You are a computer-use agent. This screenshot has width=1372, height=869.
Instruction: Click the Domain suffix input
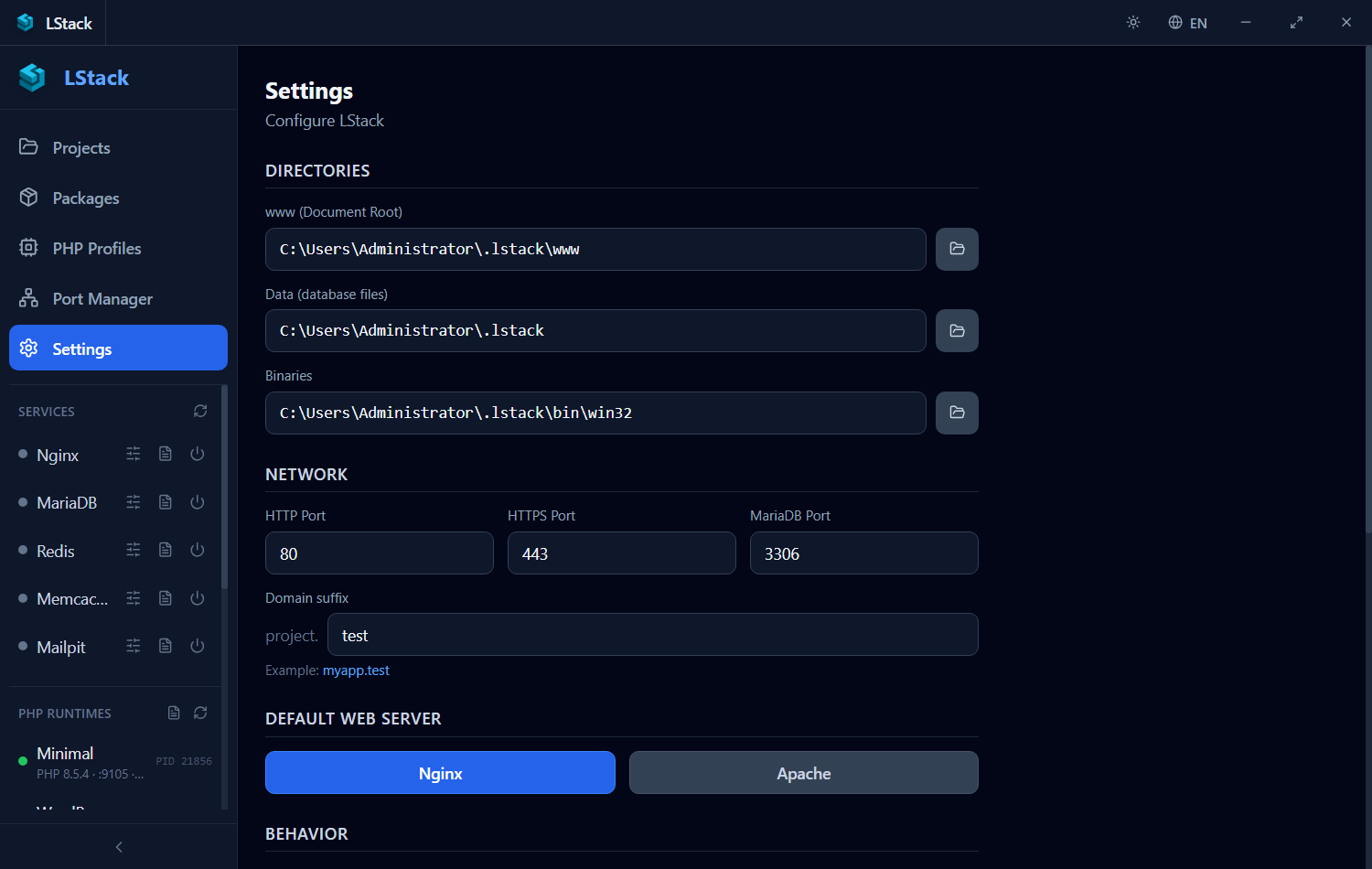[x=653, y=635]
